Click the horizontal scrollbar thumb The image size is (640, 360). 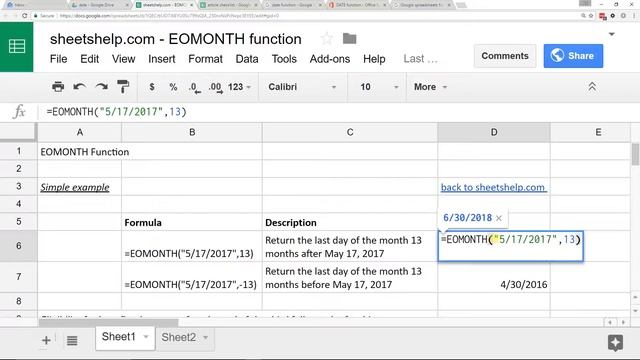109,322
